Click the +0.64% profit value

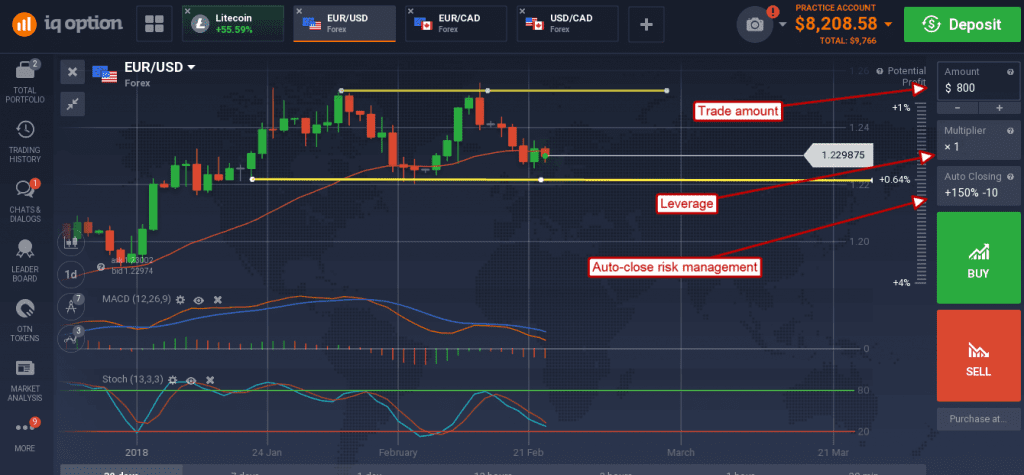[x=895, y=180]
